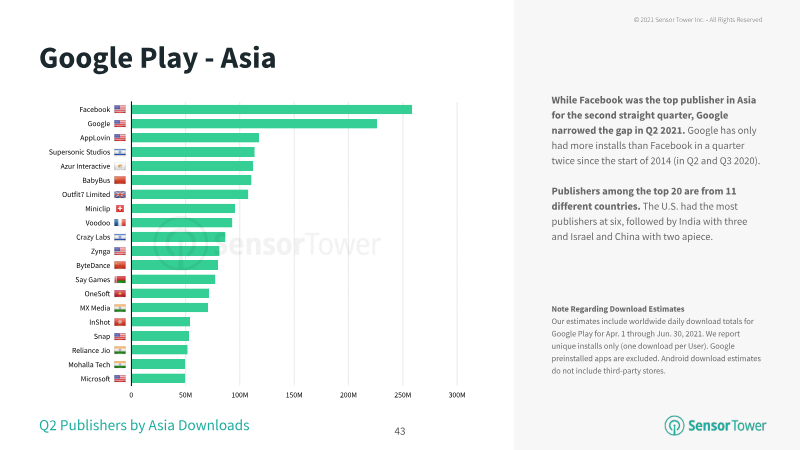Click the Microsoft download bar

[159, 379]
